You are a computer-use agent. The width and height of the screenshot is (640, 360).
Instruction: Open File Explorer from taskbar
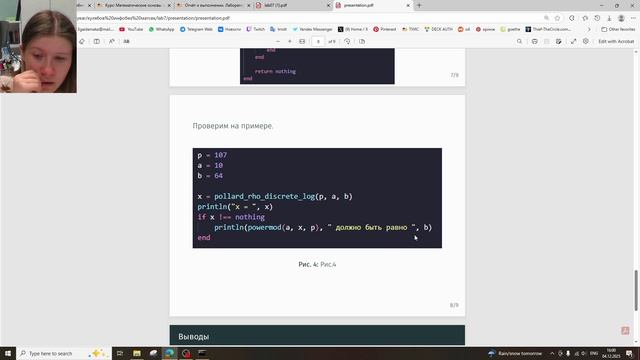point(137,353)
